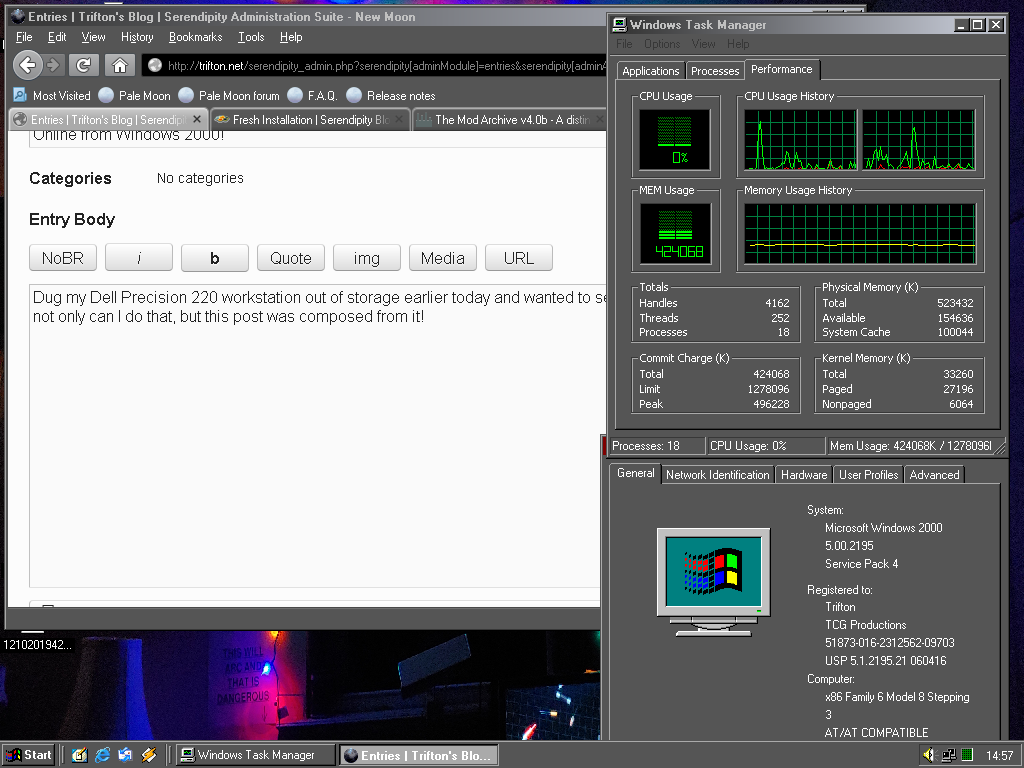Open Outlook Express from quick launch
Image resolution: width=1024 pixels, height=768 pixels.
click(125, 755)
